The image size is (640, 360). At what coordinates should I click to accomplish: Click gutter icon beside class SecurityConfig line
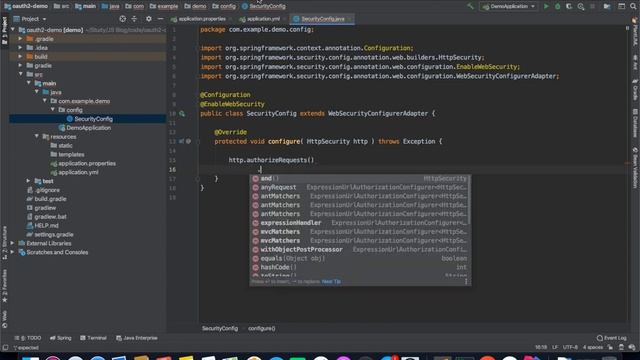click(x=182, y=113)
